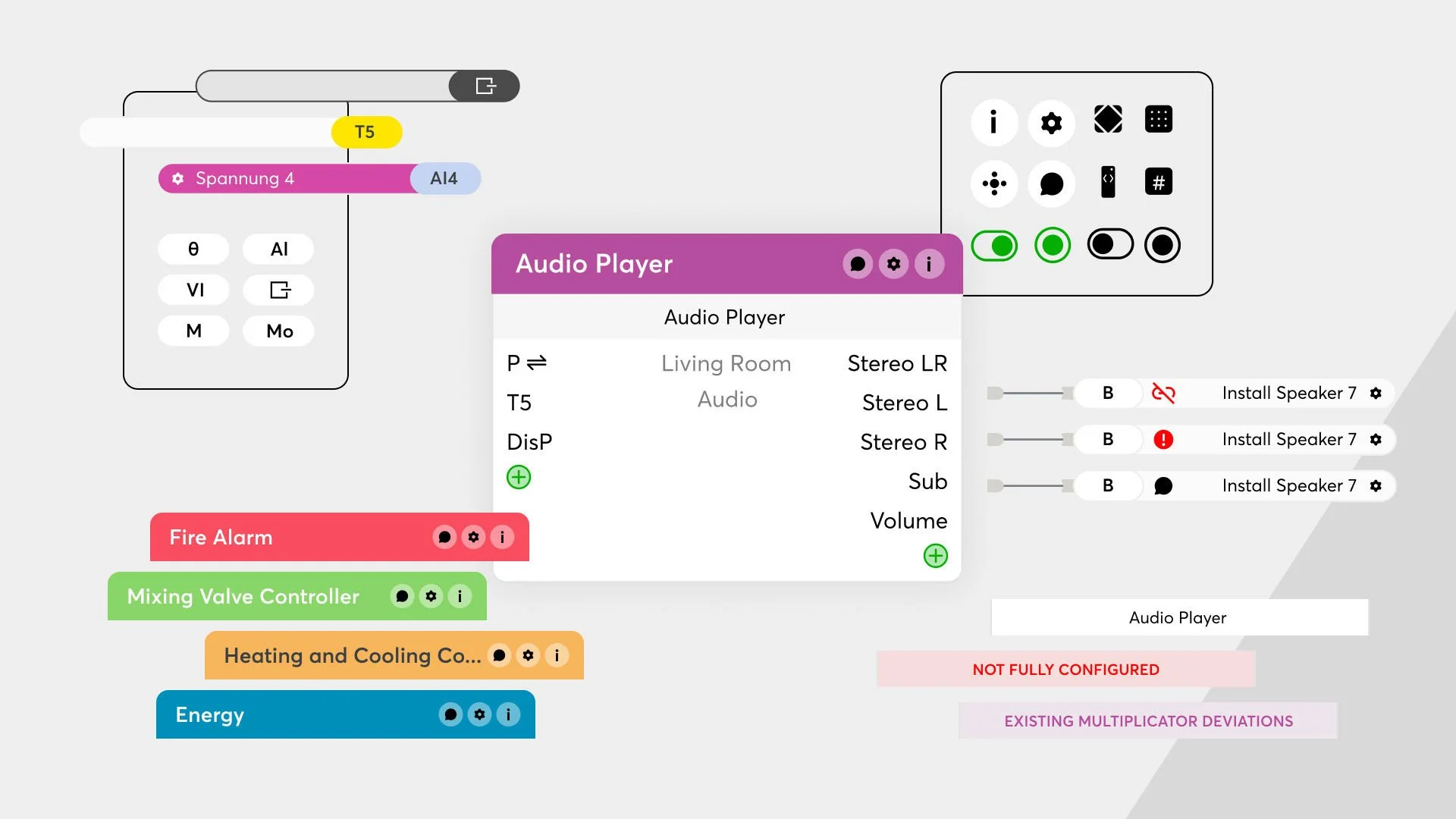Select the Mo pill option
Screen dimensions: 1456x819
(279, 331)
